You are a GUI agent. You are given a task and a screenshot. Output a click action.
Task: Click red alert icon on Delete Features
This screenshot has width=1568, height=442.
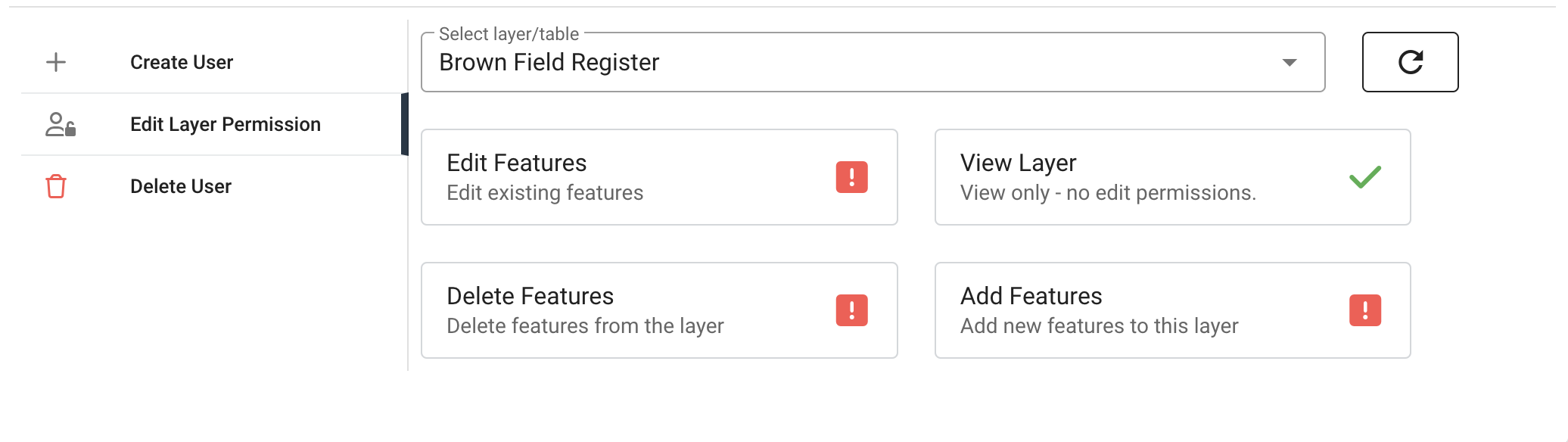851,310
